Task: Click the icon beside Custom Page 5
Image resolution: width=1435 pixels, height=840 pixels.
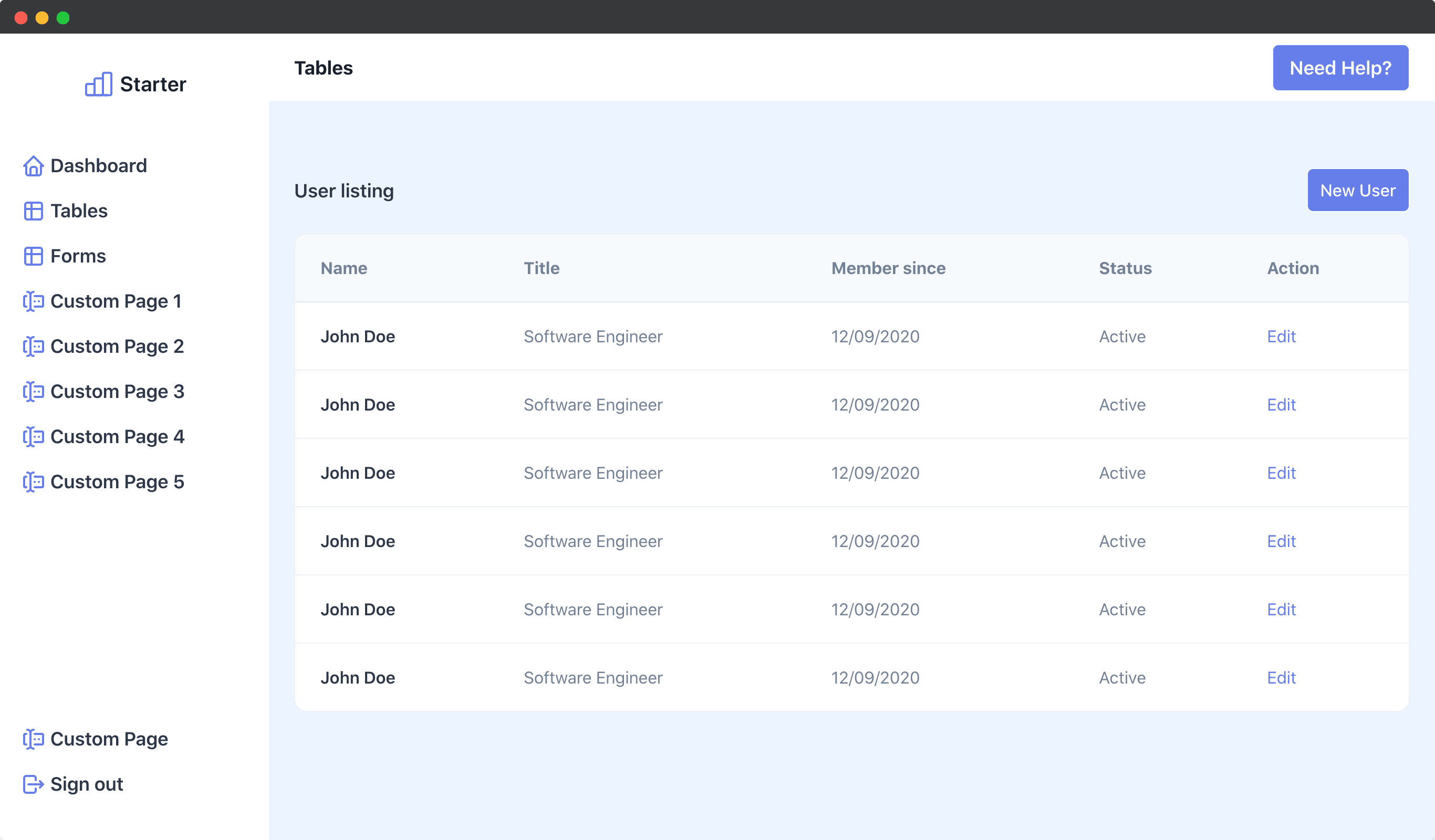Action: pyautogui.click(x=34, y=481)
